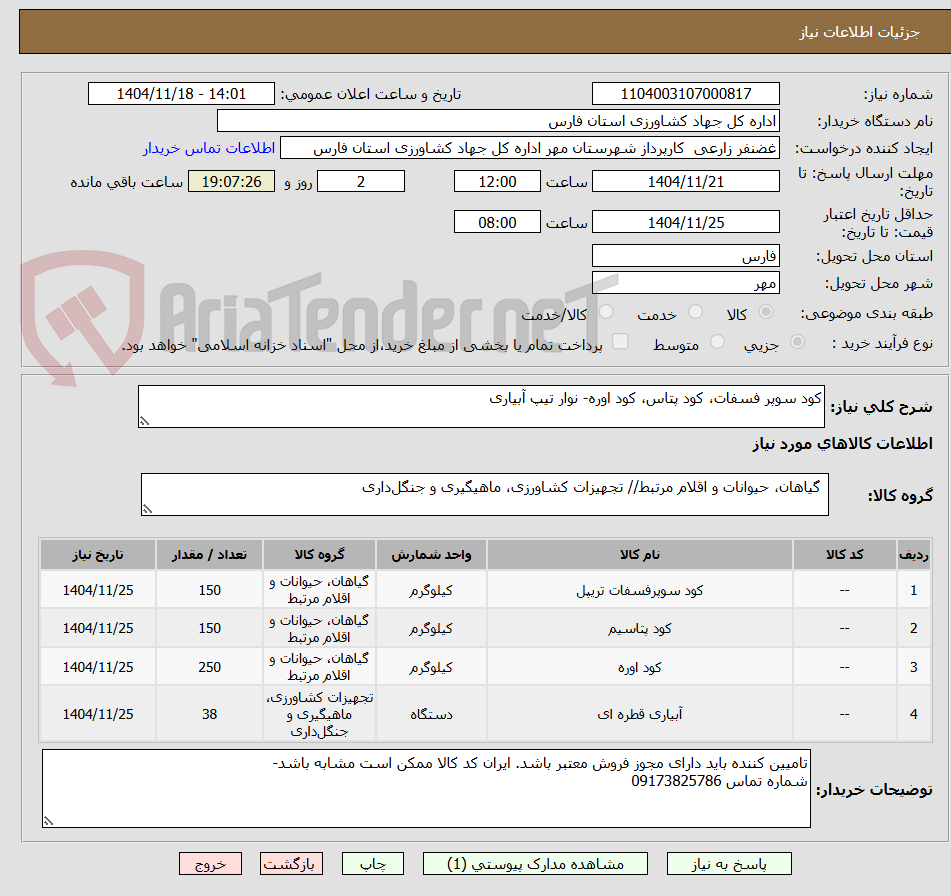Image resolution: width=951 pixels, height=896 pixels.
Task: Click the price validity hour 08:00
Action: point(497,222)
